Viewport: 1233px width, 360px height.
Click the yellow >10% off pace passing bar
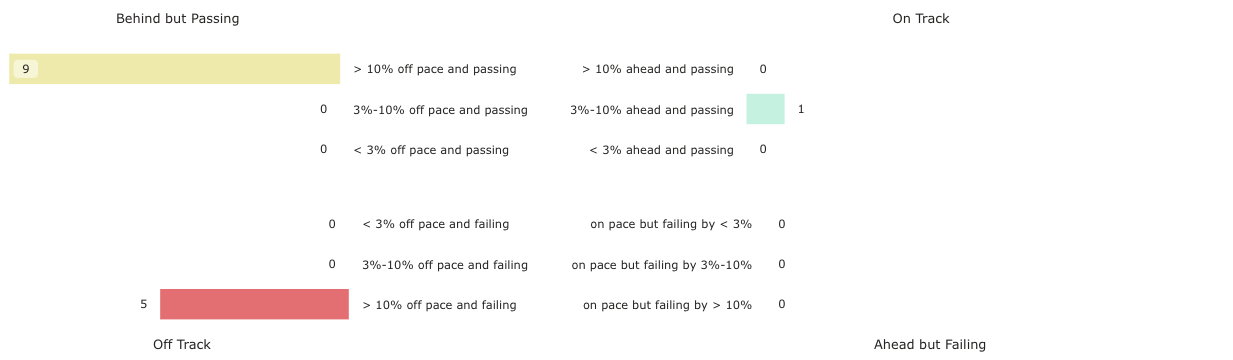pos(175,69)
